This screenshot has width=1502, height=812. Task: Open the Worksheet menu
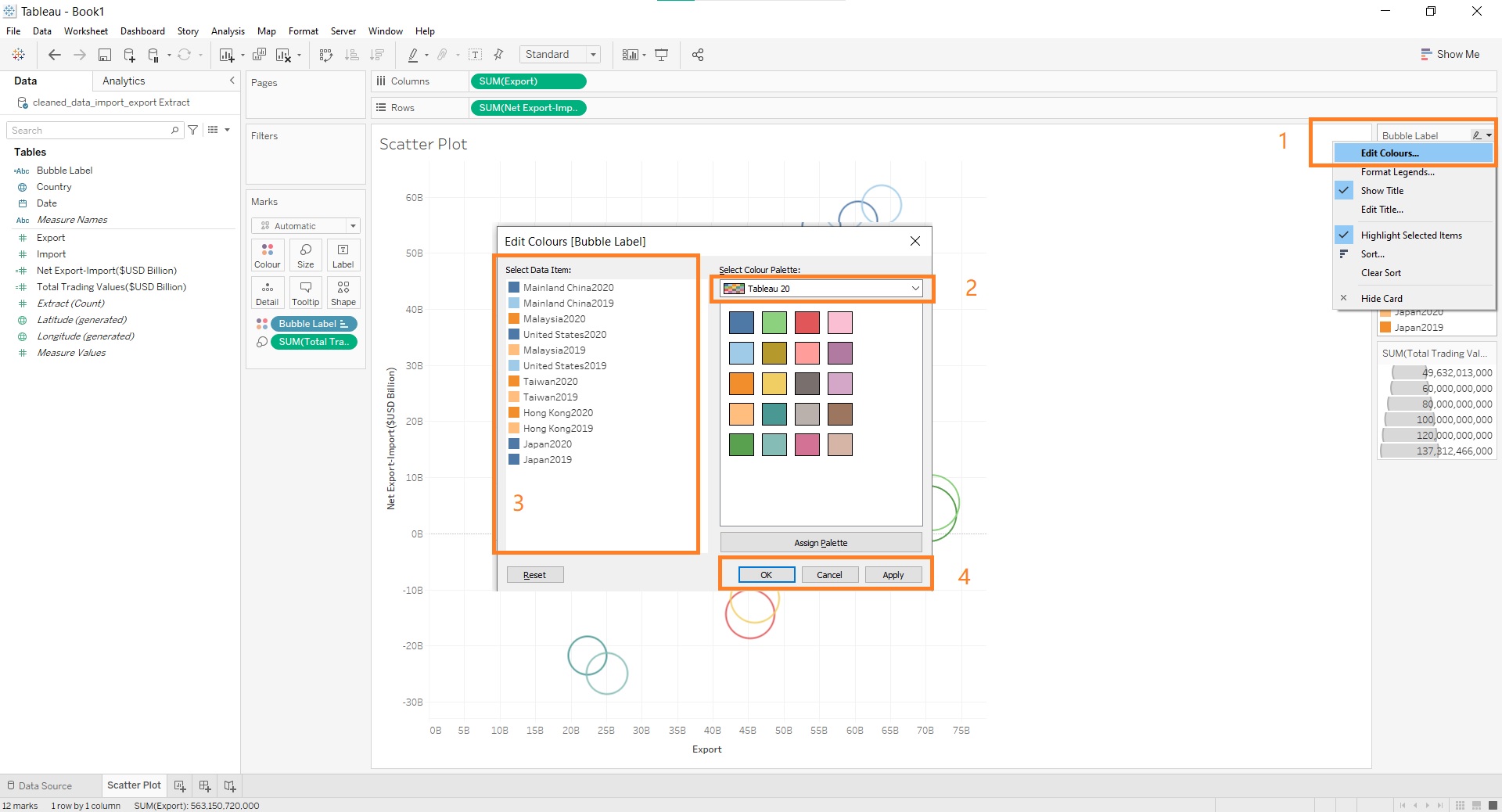86,31
